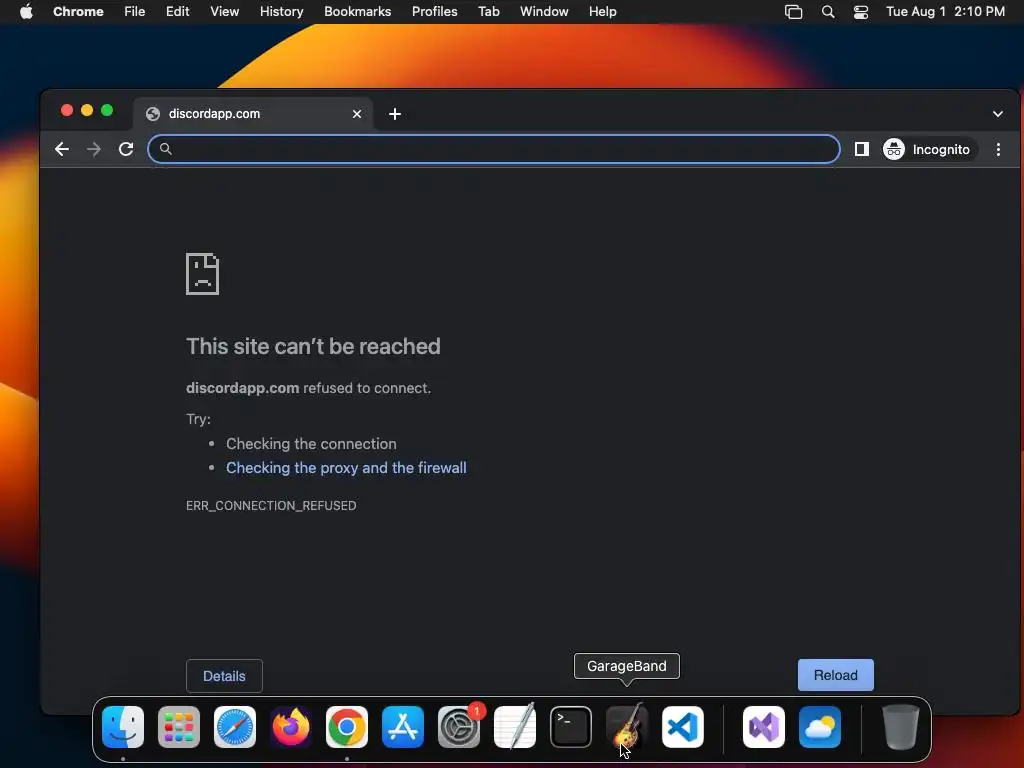Click the Chrome icon in the Dock

(347, 727)
